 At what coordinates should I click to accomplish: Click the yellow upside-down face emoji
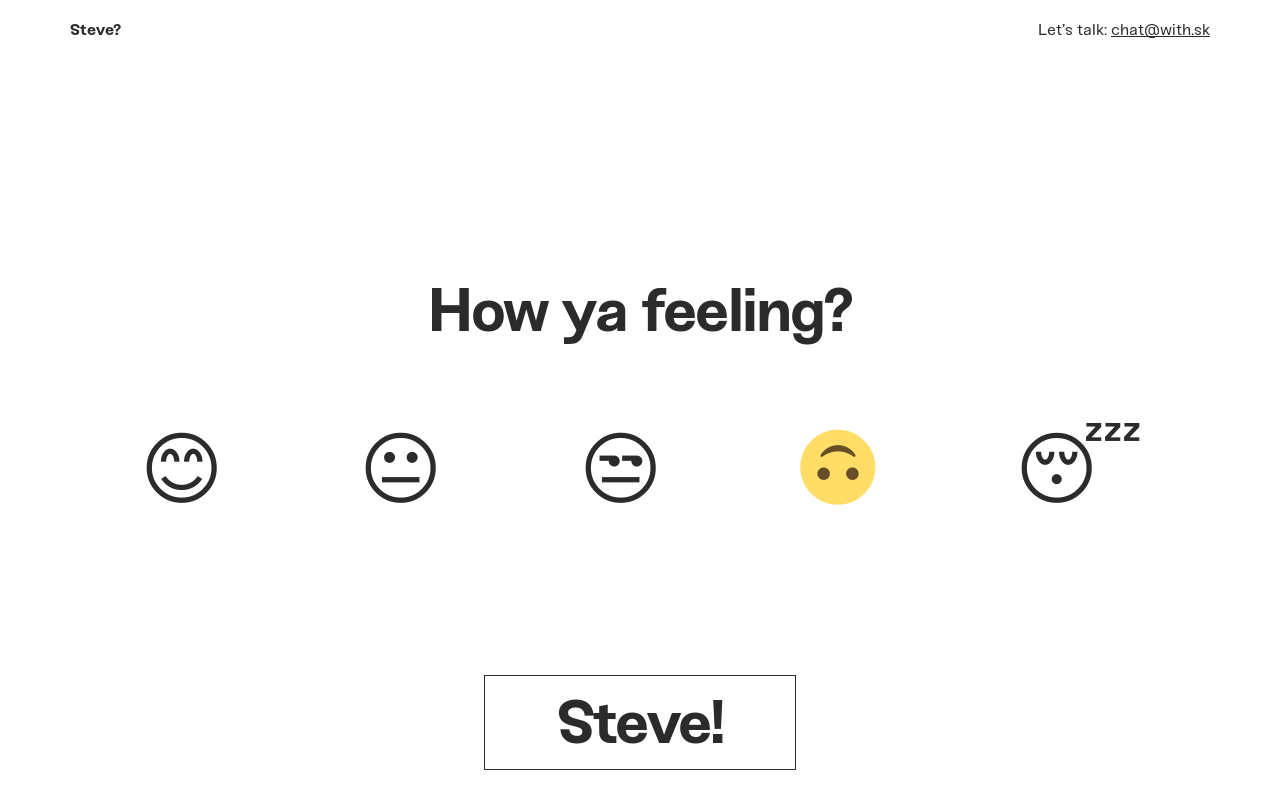pos(838,467)
